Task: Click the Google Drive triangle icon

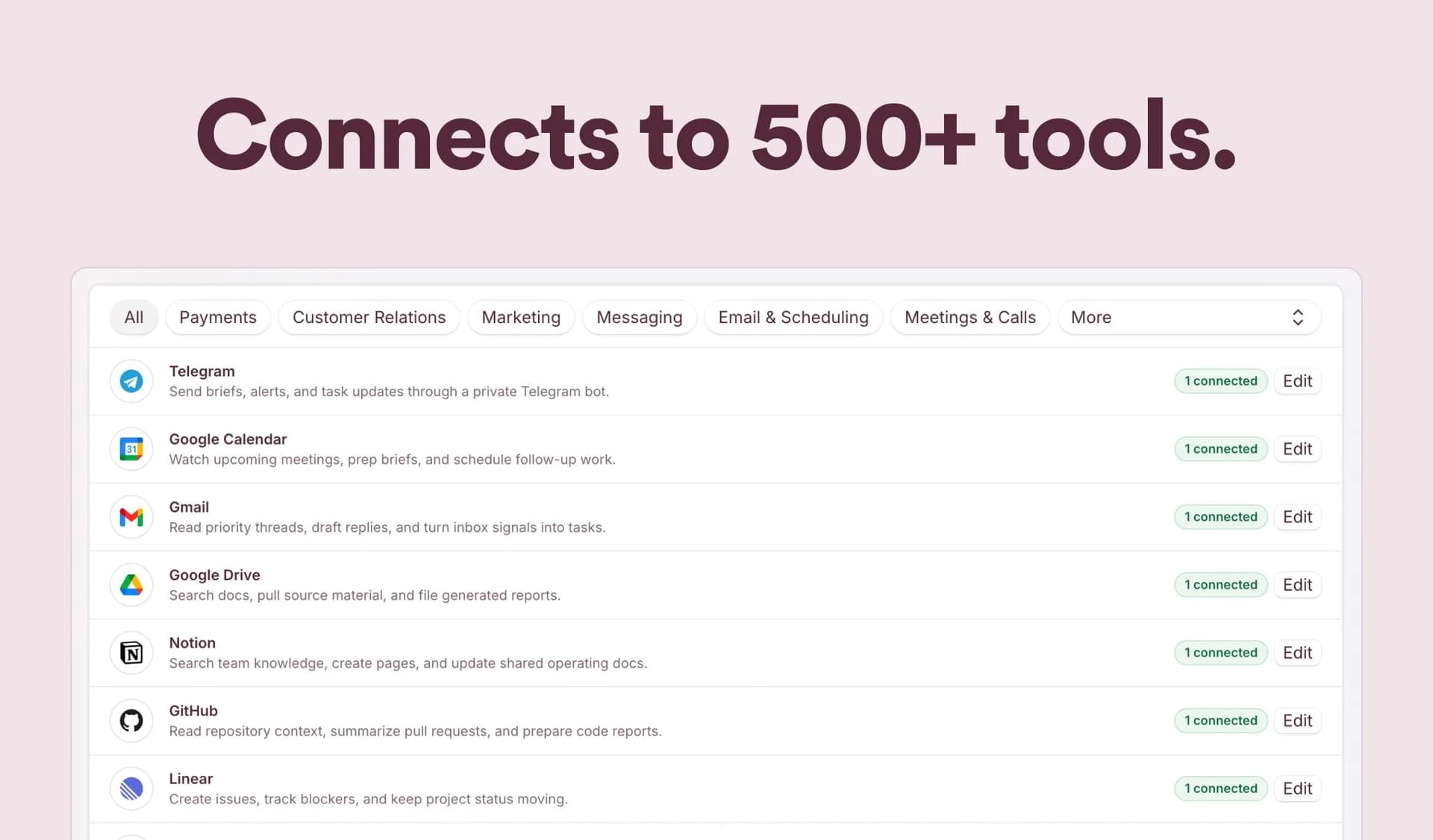Action: (x=131, y=585)
